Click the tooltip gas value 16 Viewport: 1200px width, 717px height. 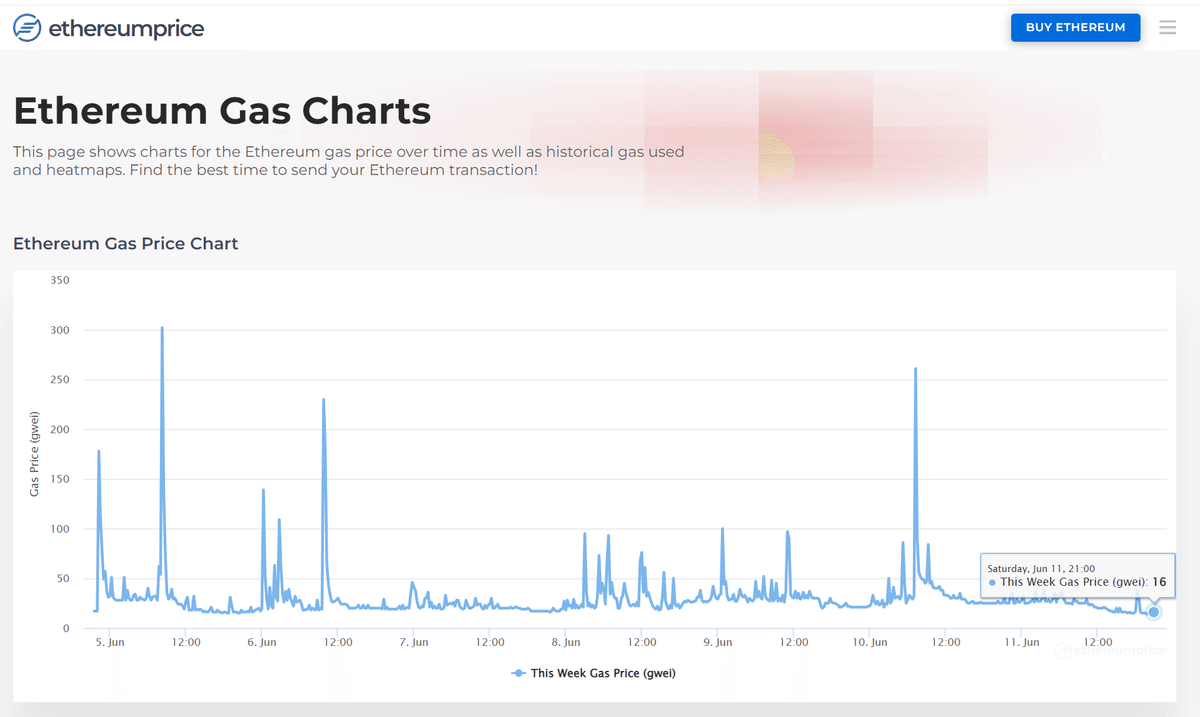(1159, 582)
